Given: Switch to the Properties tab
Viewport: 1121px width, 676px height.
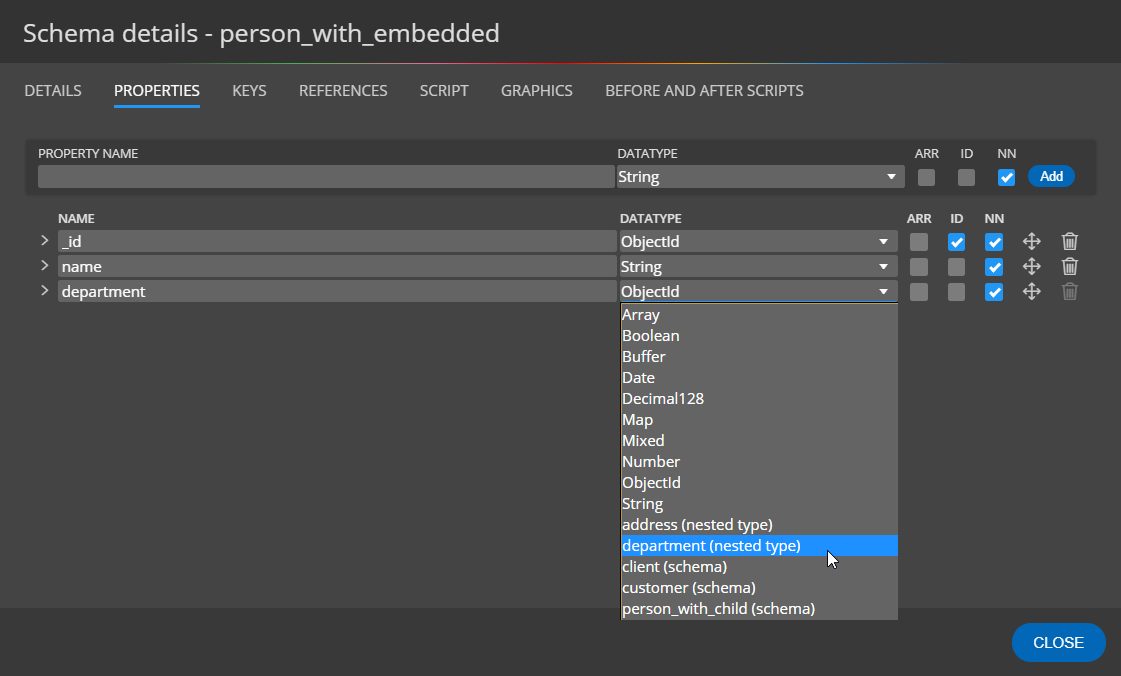Looking at the screenshot, I should 157,91.
